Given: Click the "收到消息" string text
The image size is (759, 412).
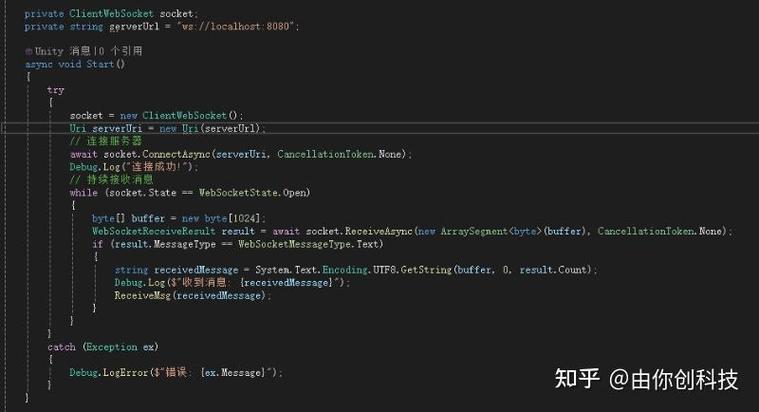Looking at the screenshot, I should click(x=204, y=282).
